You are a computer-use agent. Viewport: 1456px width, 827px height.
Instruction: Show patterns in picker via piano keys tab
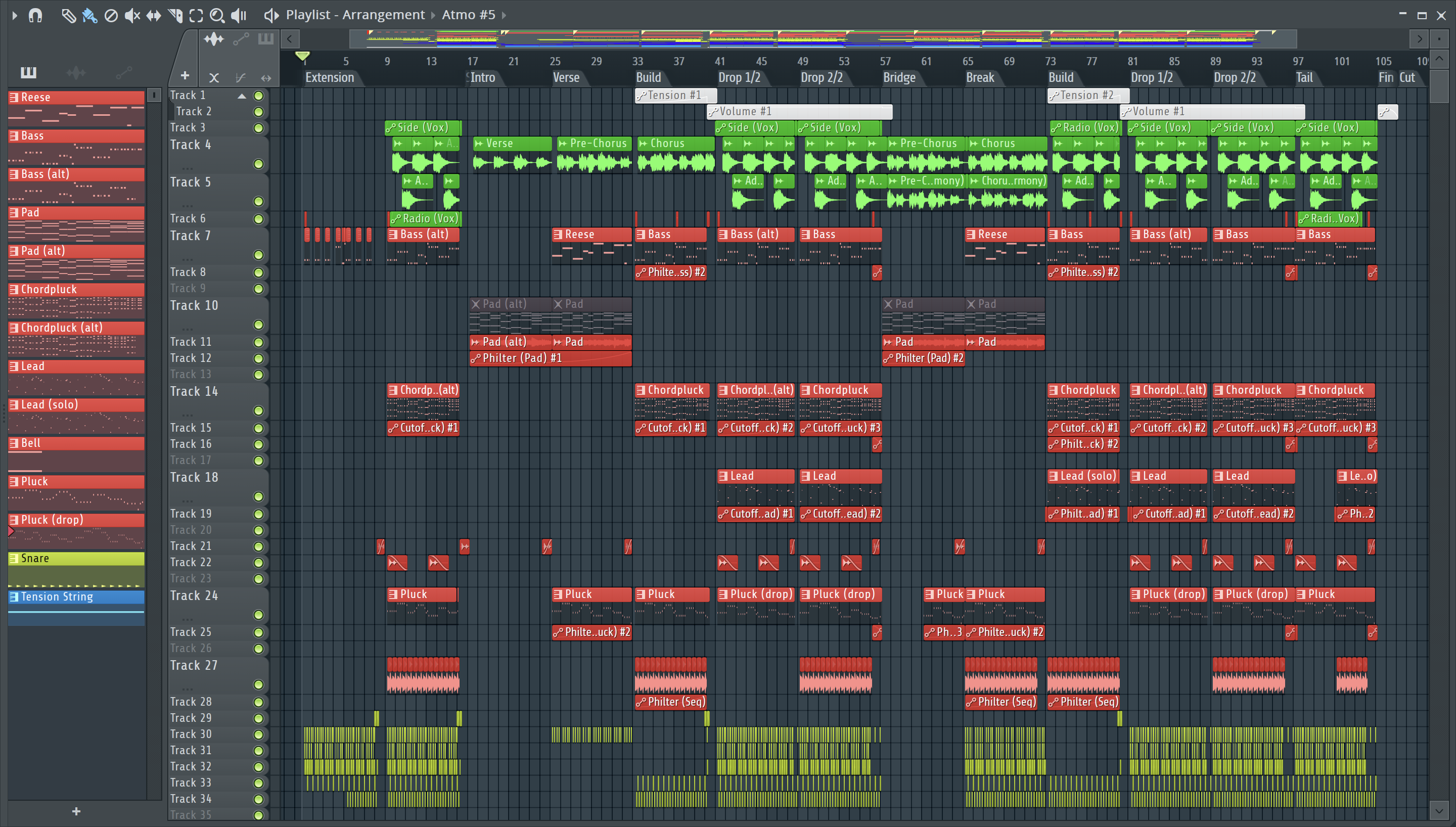coord(28,72)
